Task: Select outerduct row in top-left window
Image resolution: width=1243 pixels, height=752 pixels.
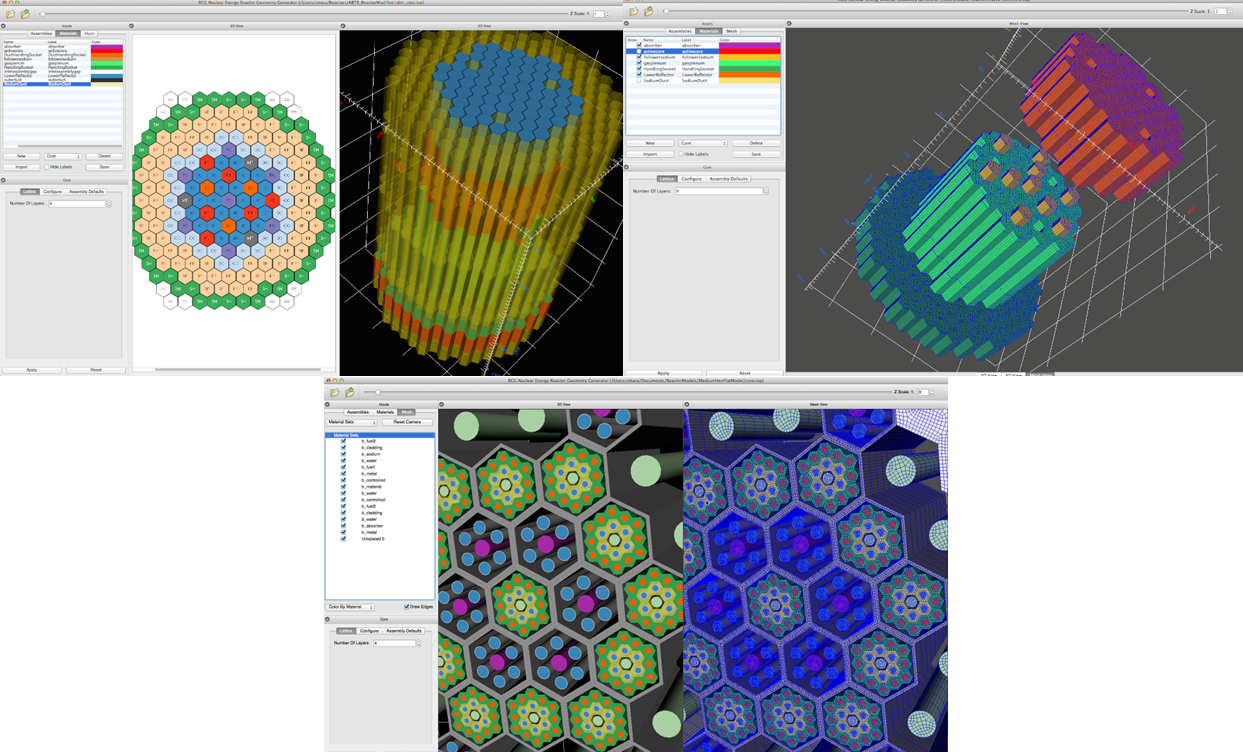Action: (x=63, y=80)
